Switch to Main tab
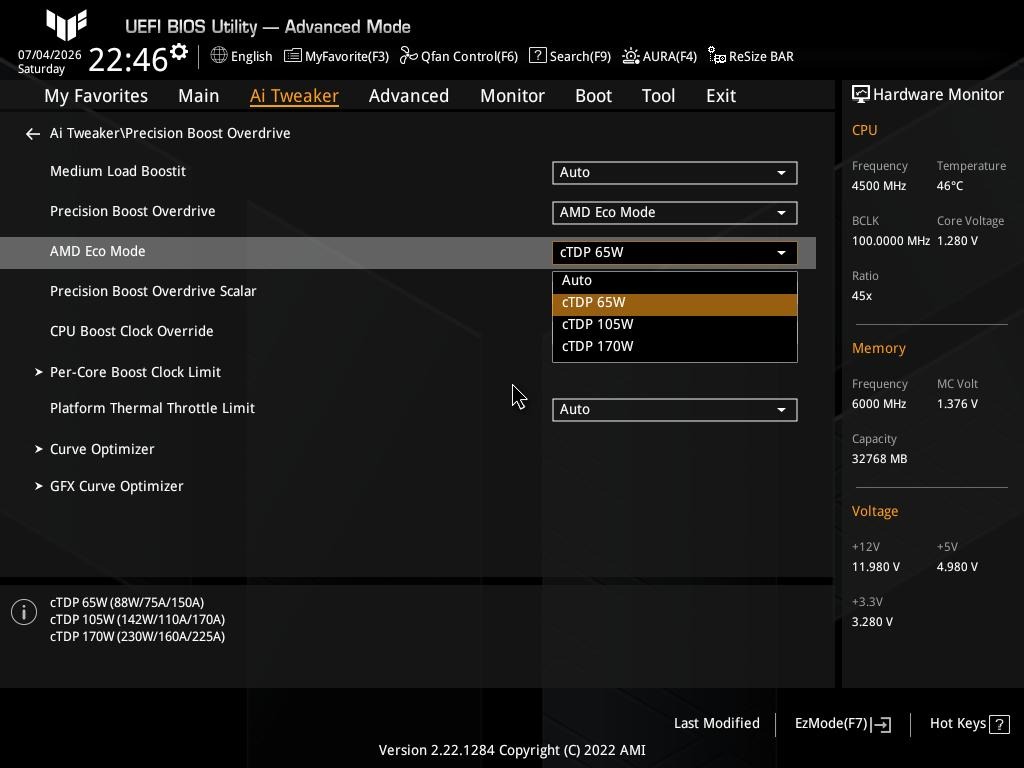Viewport: 1024px width, 768px height. pyautogui.click(x=199, y=96)
